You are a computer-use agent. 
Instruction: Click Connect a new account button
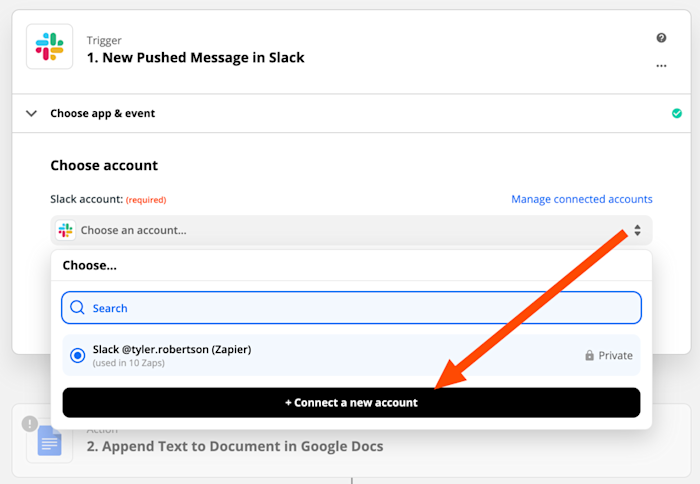tap(351, 403)
